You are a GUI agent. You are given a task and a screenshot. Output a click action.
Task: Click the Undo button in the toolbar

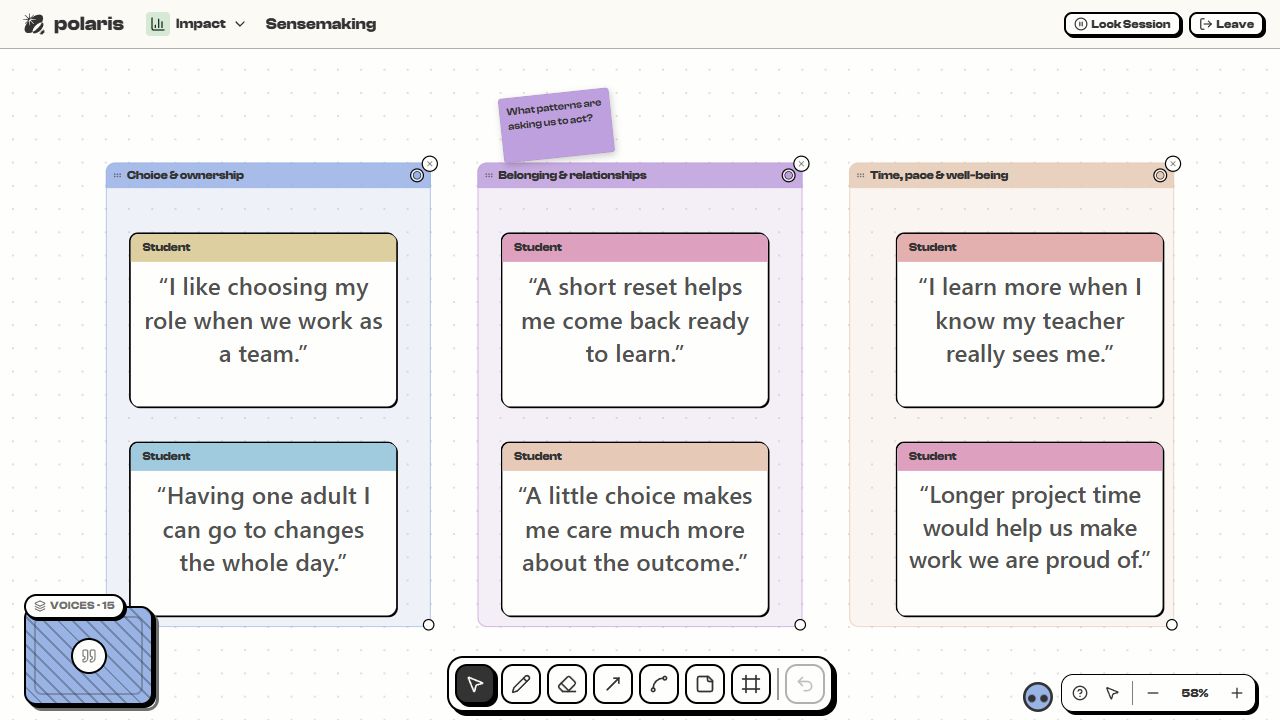tap(805, 685)
